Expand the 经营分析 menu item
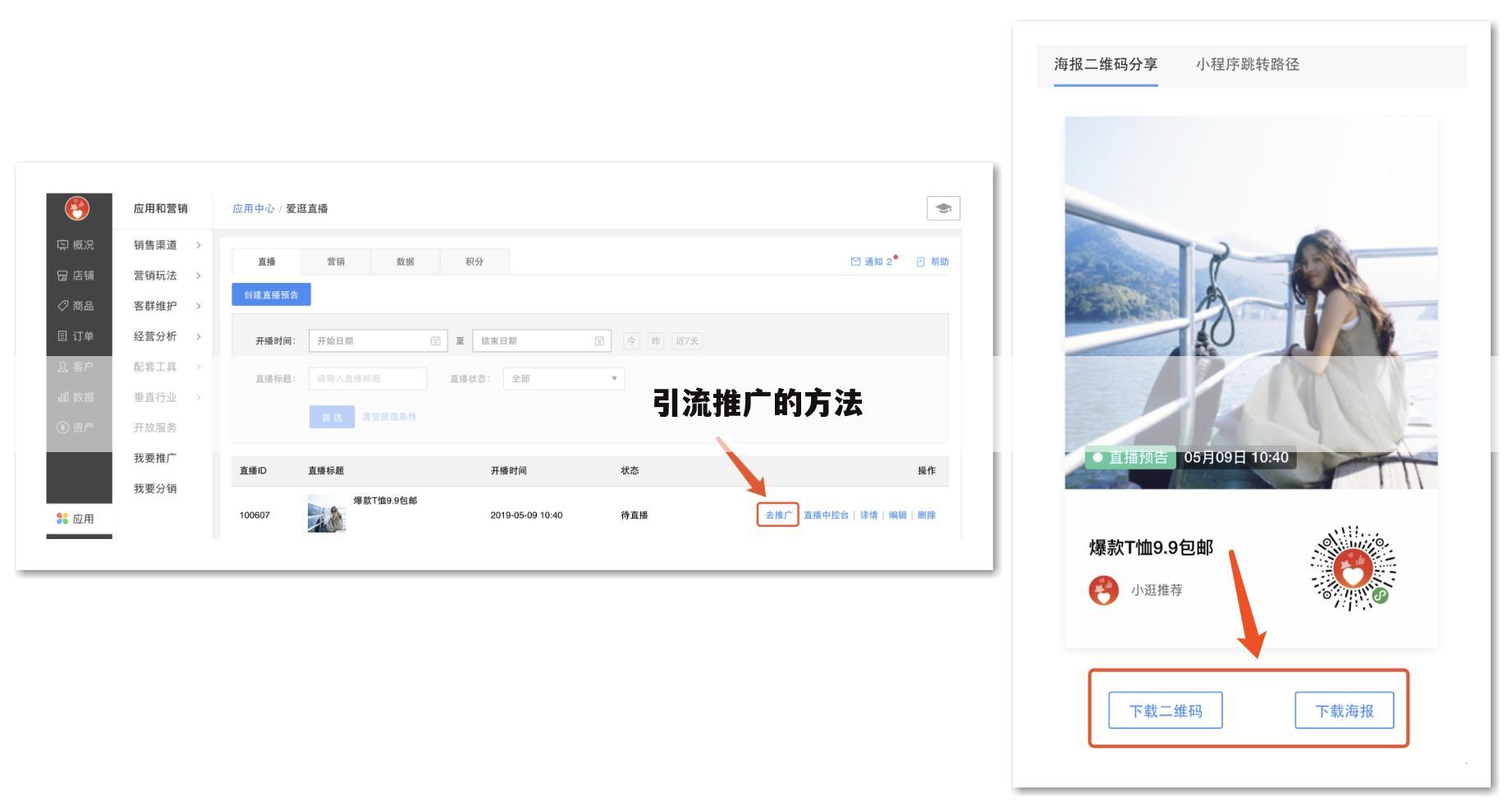 156,336
